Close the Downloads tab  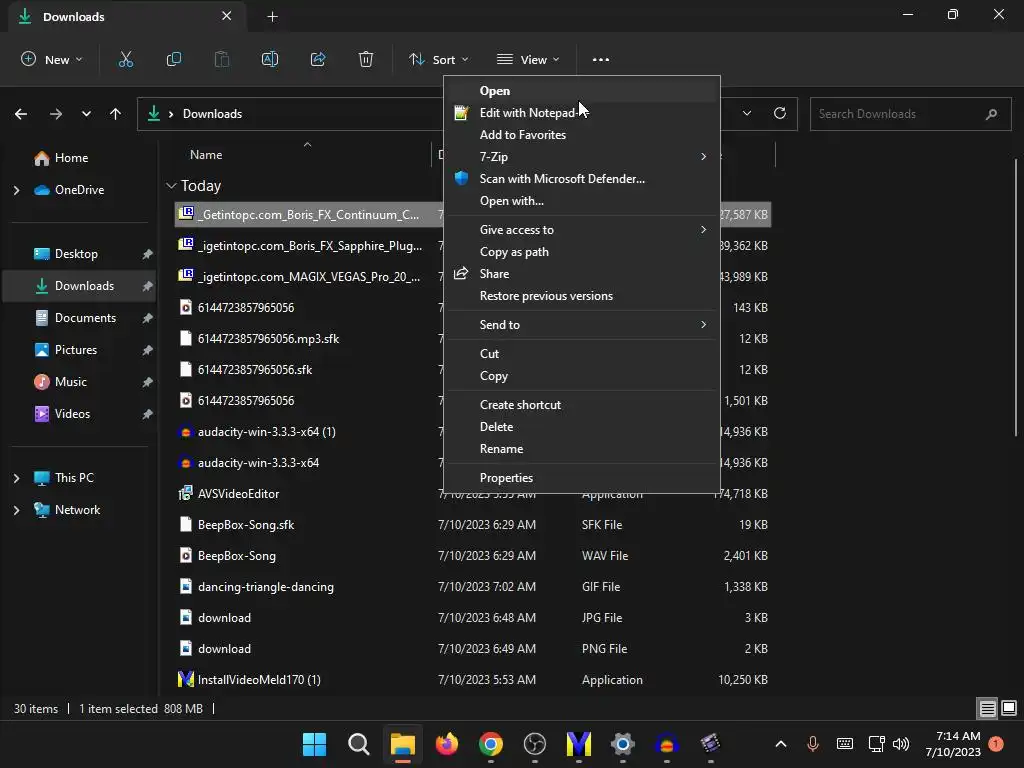pos(227,16)
